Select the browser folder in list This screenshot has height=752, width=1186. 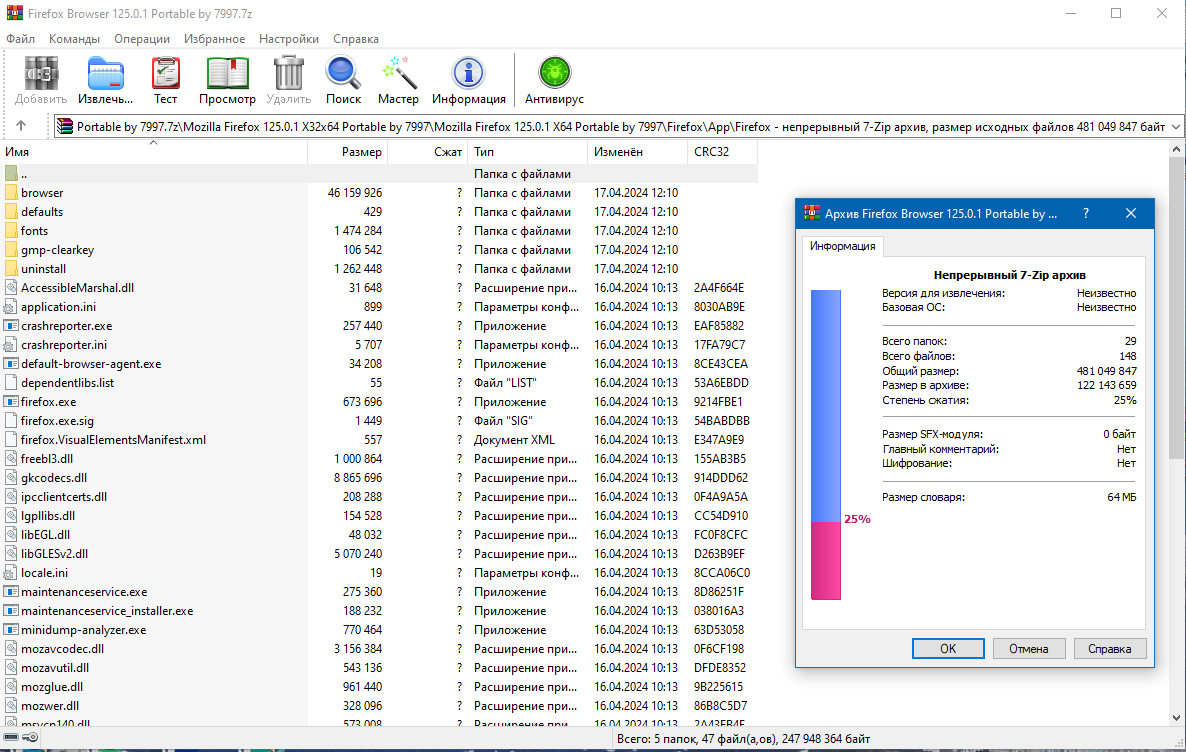(x=42, y=193)
